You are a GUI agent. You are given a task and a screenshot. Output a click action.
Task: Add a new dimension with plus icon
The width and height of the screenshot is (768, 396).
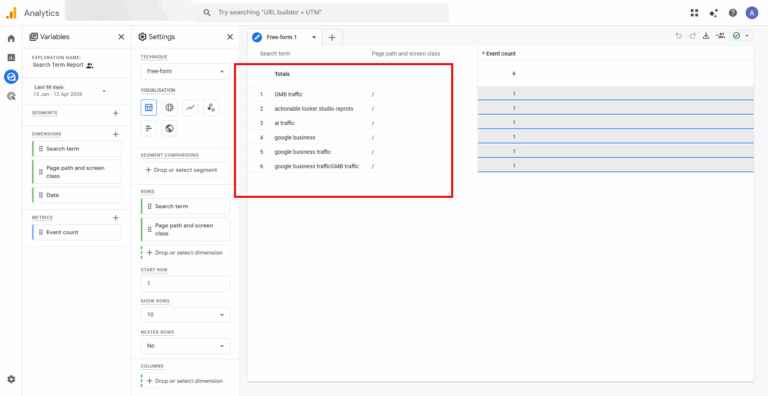[x=116, y=134]
